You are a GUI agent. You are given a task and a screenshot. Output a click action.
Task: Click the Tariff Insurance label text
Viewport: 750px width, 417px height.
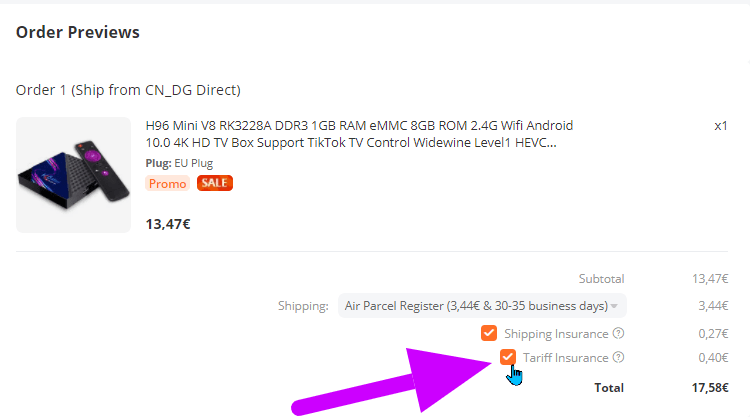(565, 358)
